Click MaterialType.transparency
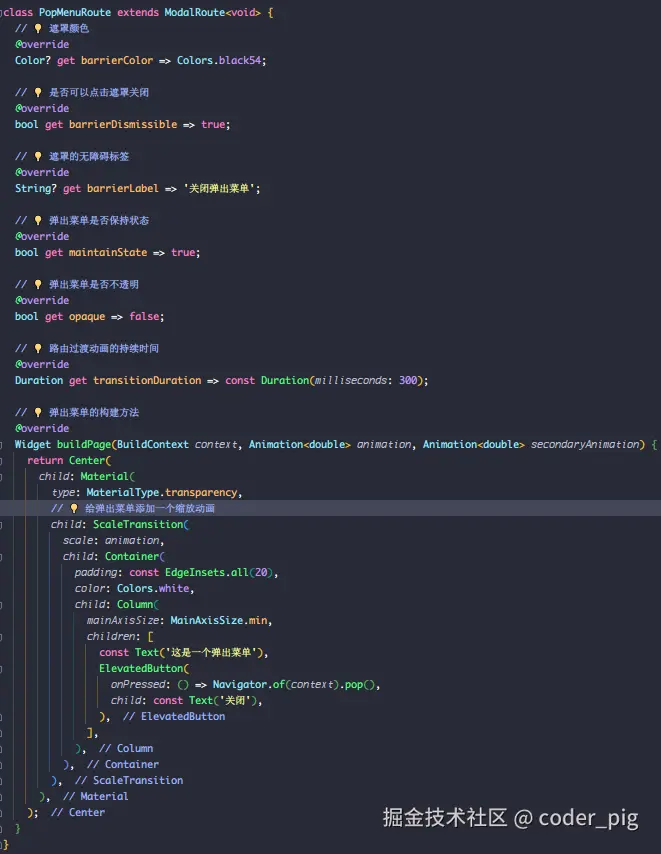Screen dimensions: 661x854 click(x=162, y=493)
